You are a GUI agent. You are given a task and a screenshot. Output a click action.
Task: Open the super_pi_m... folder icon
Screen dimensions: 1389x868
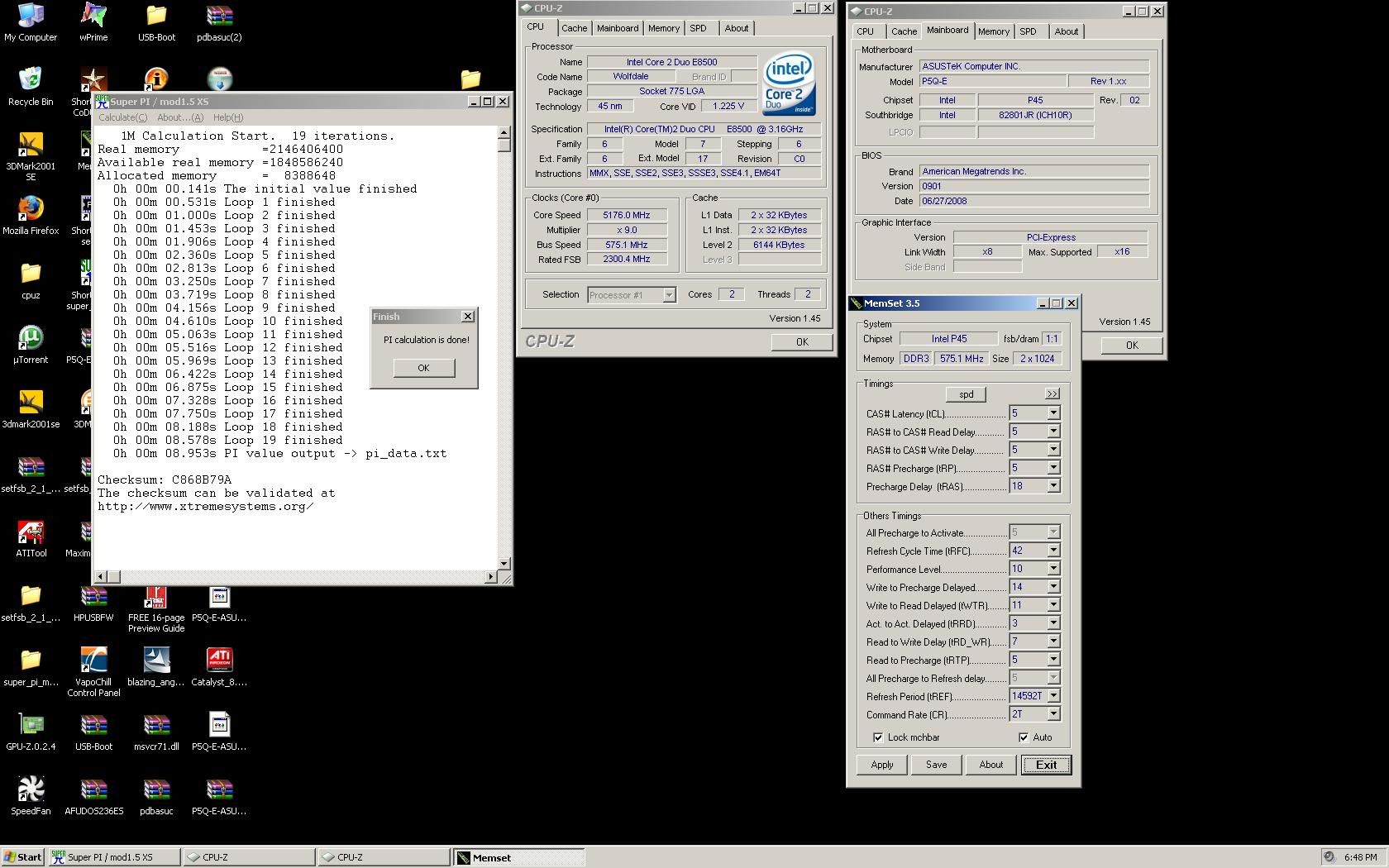click(x=31, y=667)
